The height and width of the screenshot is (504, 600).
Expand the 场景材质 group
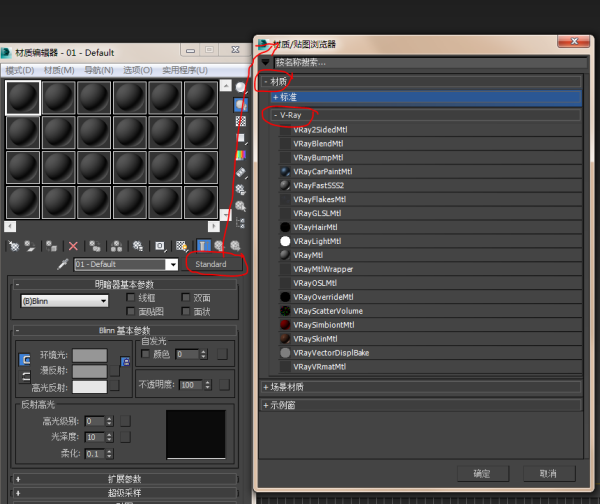266,387
